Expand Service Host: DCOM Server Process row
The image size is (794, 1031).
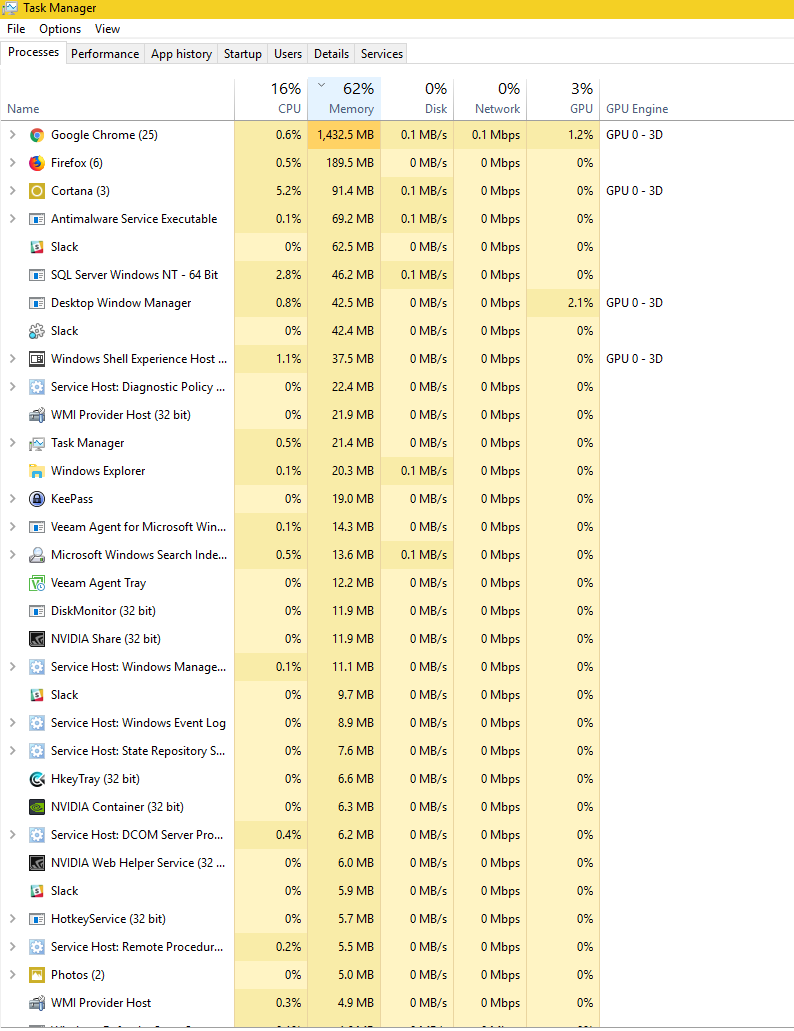tap(12, 835)
